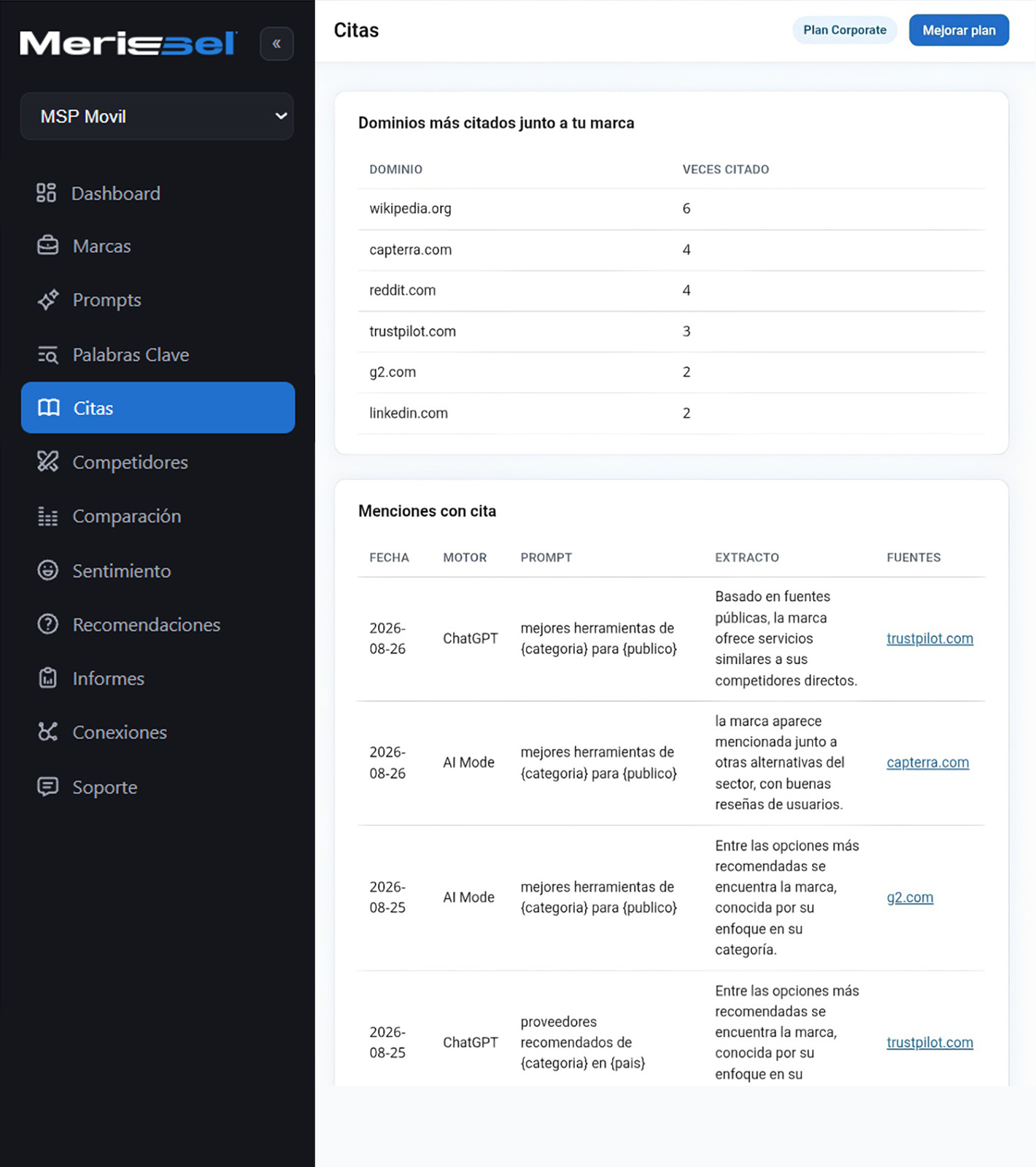This screenshot has height=1167, width=1036.
Task: Click the Mejorar plan button
Action: click(x=959, y=30)
